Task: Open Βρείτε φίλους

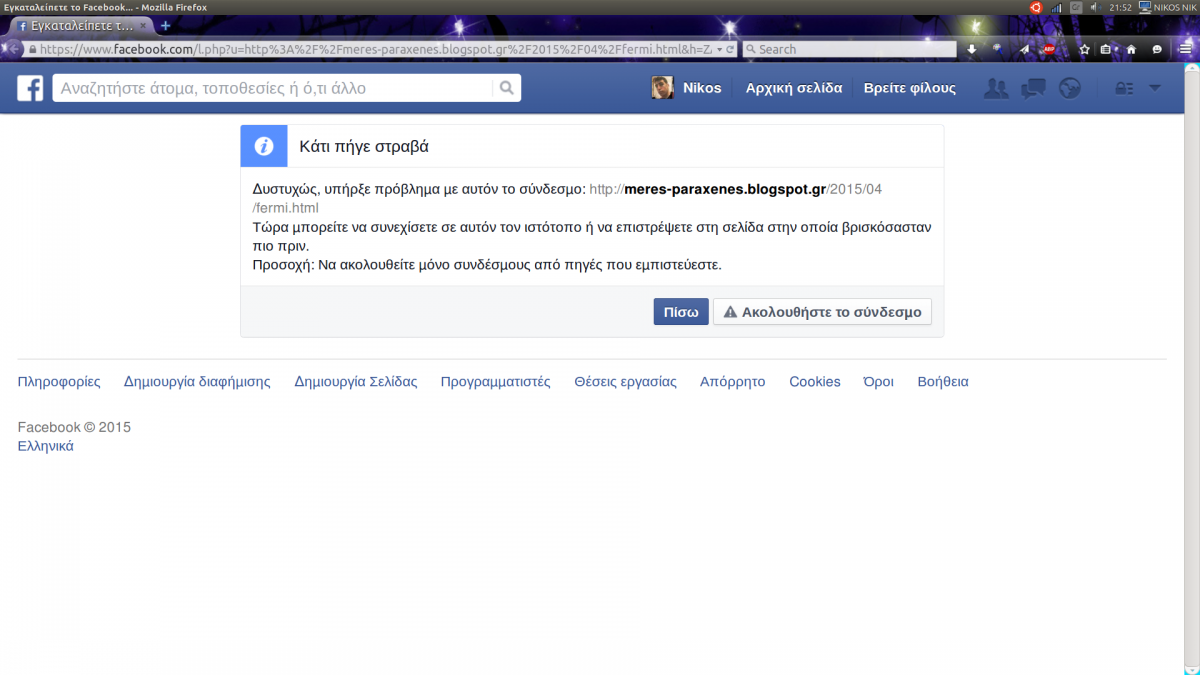Action: pos(910,88)
